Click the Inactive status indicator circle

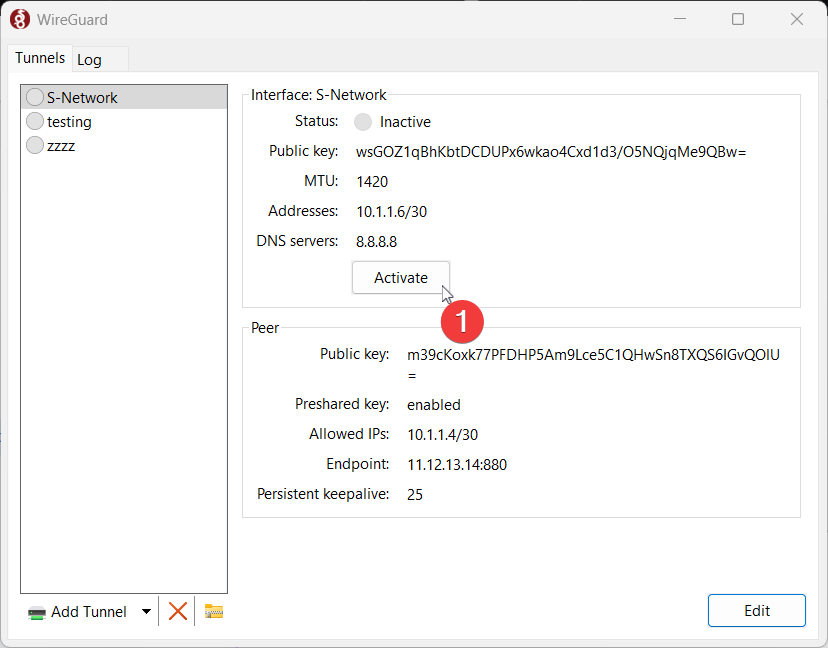click(x=363, y=121)
